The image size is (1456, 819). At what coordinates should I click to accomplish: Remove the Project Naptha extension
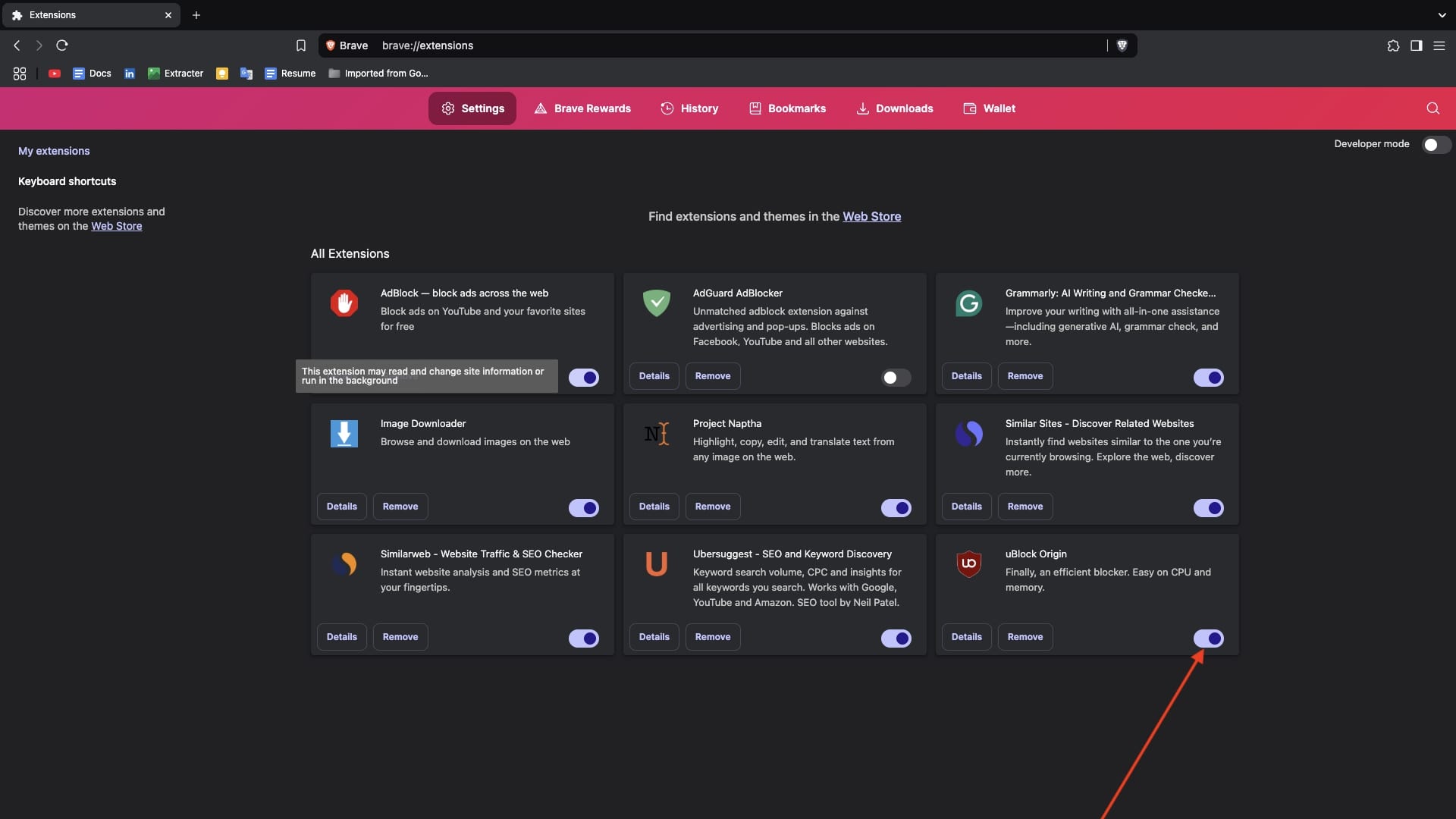point(712,506)
